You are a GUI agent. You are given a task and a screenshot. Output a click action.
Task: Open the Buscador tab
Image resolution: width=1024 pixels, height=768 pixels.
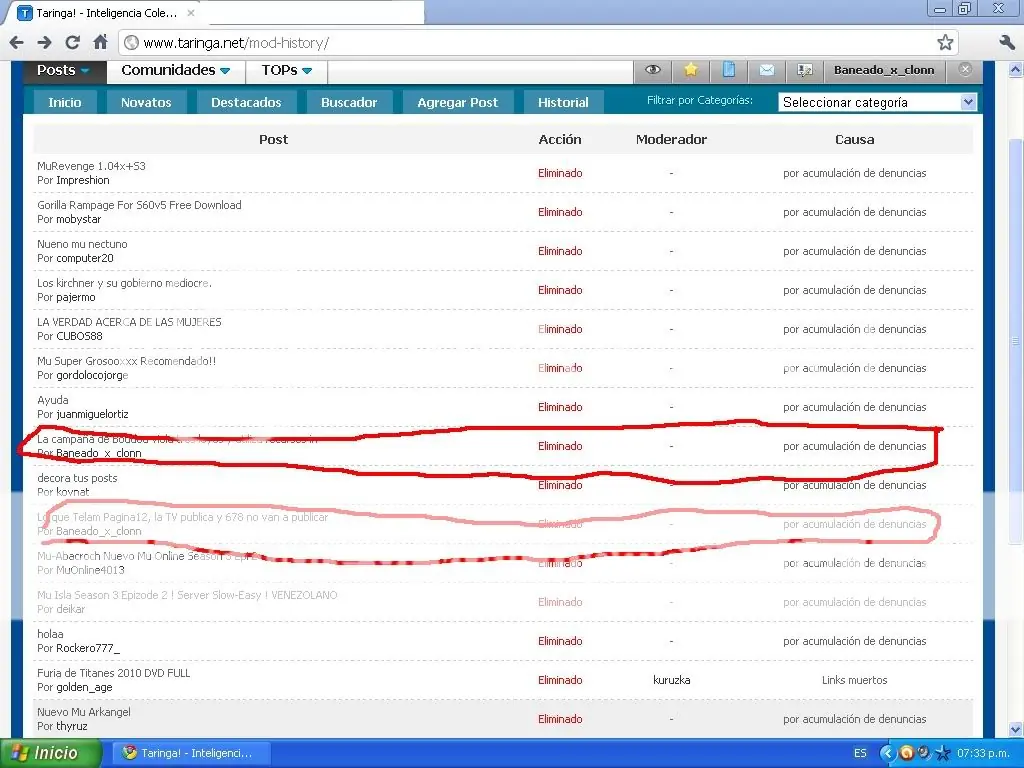[x=349, y=103]
